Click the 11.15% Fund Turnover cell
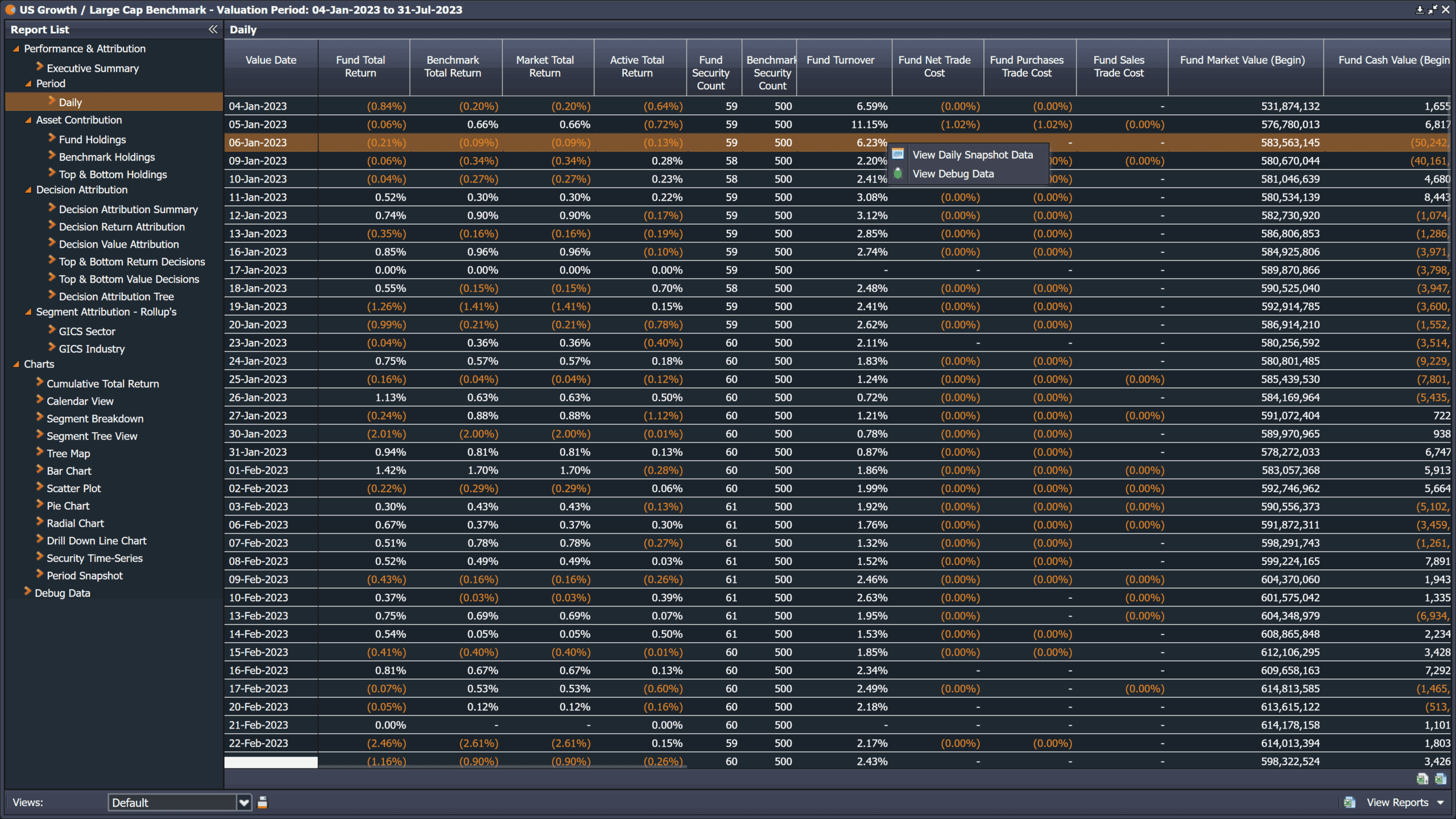The width and height of the screenshot is (1456, 819). pos(845,125)
